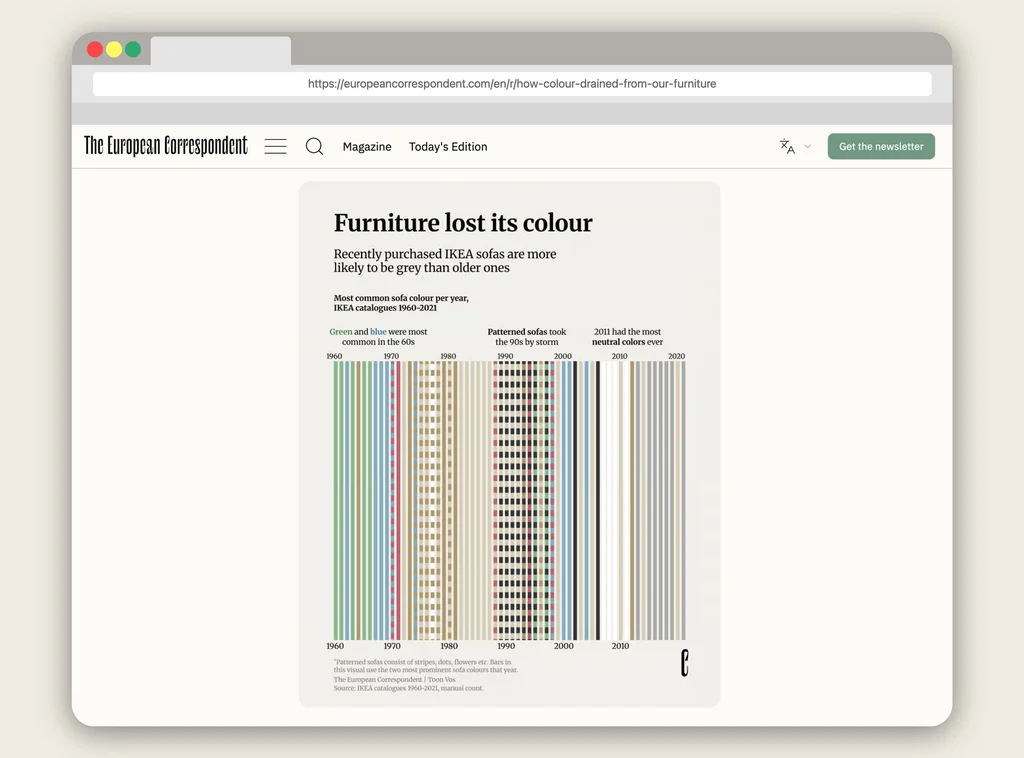The height and width of the screenshot is (758, 1024).
Task: Click the Furniture lost its colour headline
Action: click(x=463, y=223)
